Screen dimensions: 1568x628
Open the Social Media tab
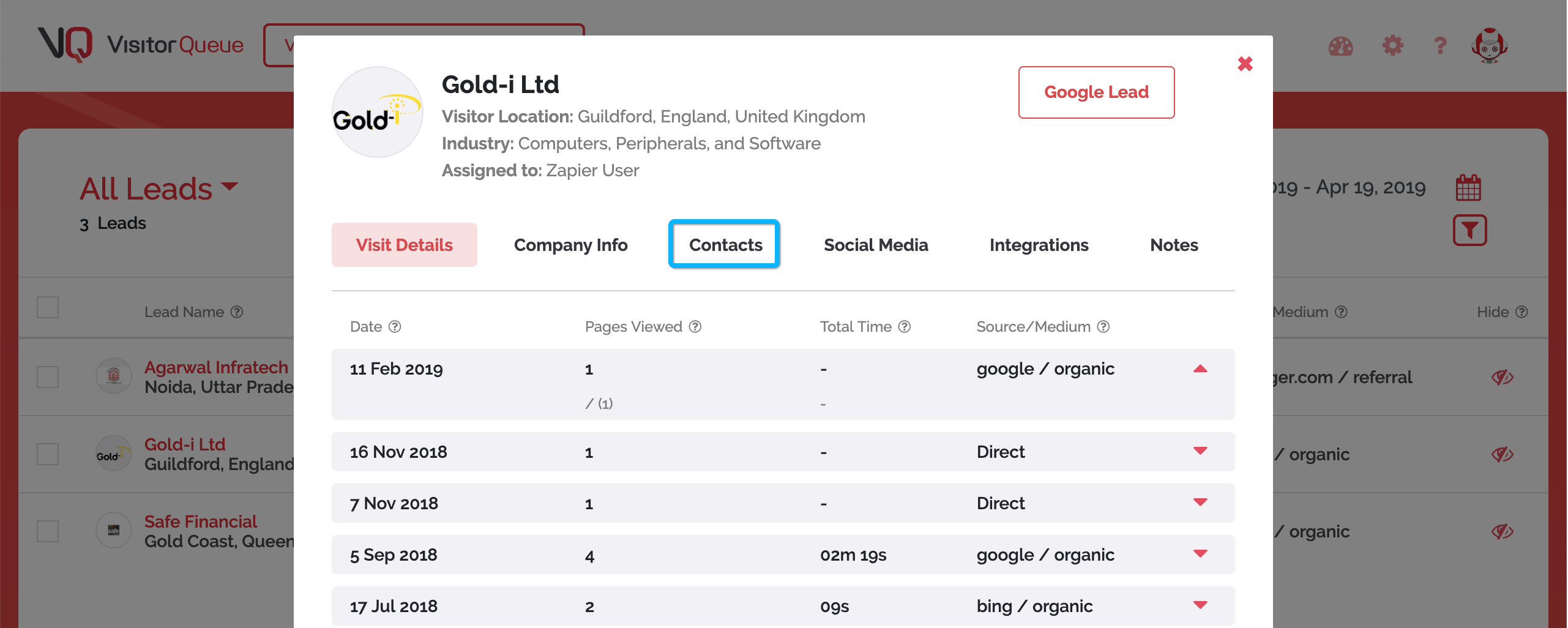point(876,244)
